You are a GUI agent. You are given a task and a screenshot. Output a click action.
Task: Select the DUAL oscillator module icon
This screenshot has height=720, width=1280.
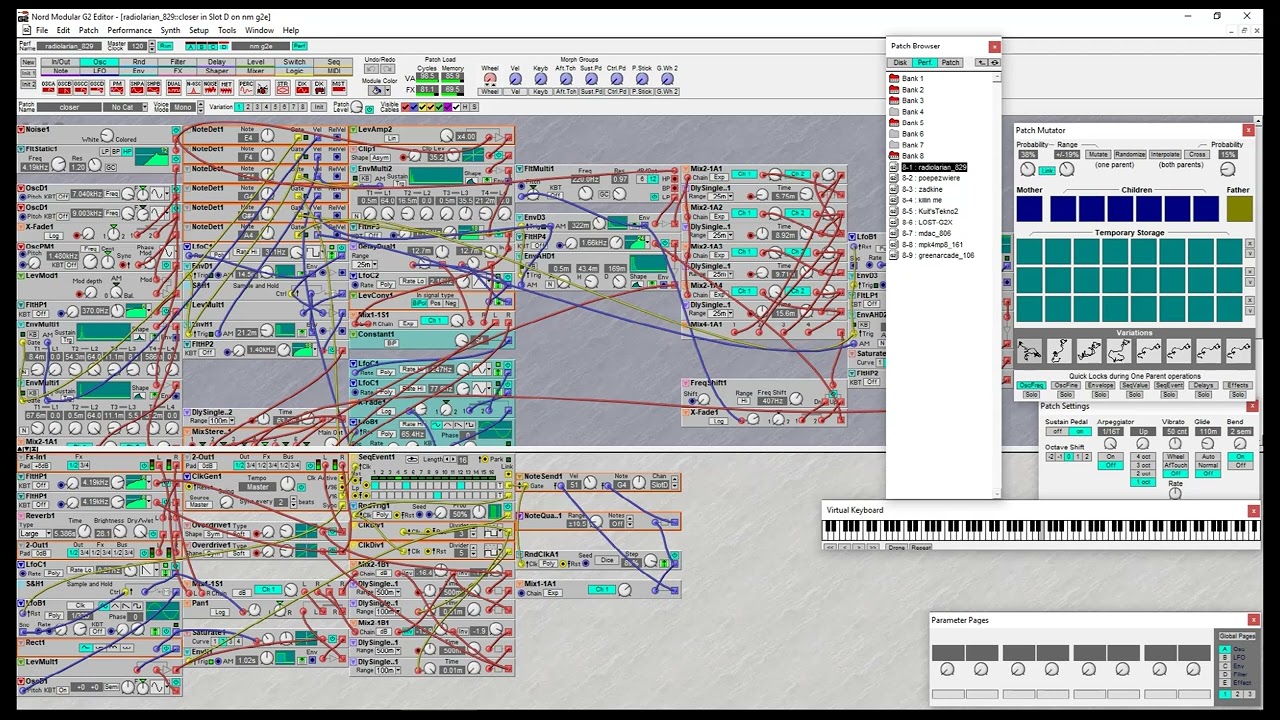tap(174, 89)
